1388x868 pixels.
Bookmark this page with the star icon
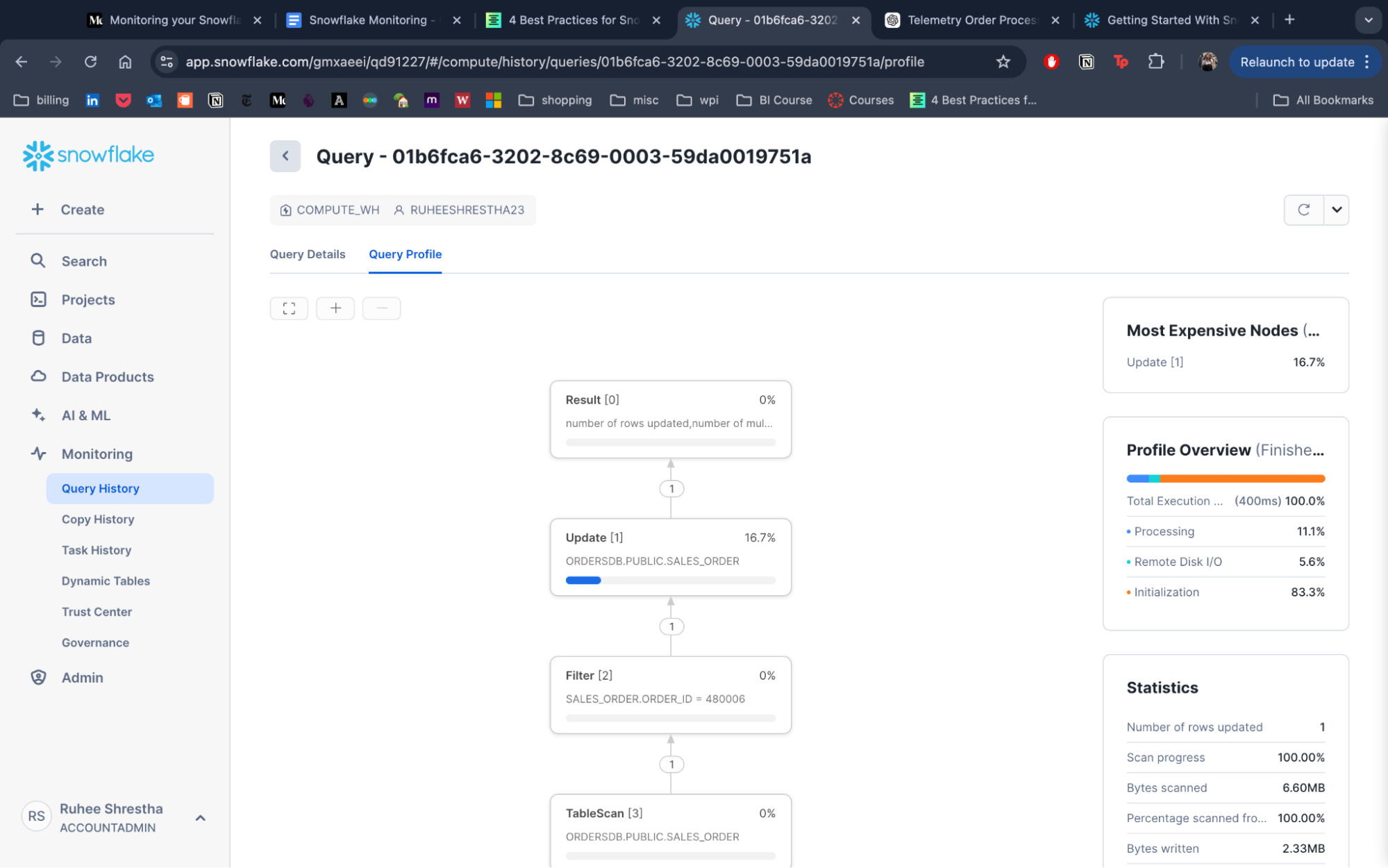tap(1003, 62)
